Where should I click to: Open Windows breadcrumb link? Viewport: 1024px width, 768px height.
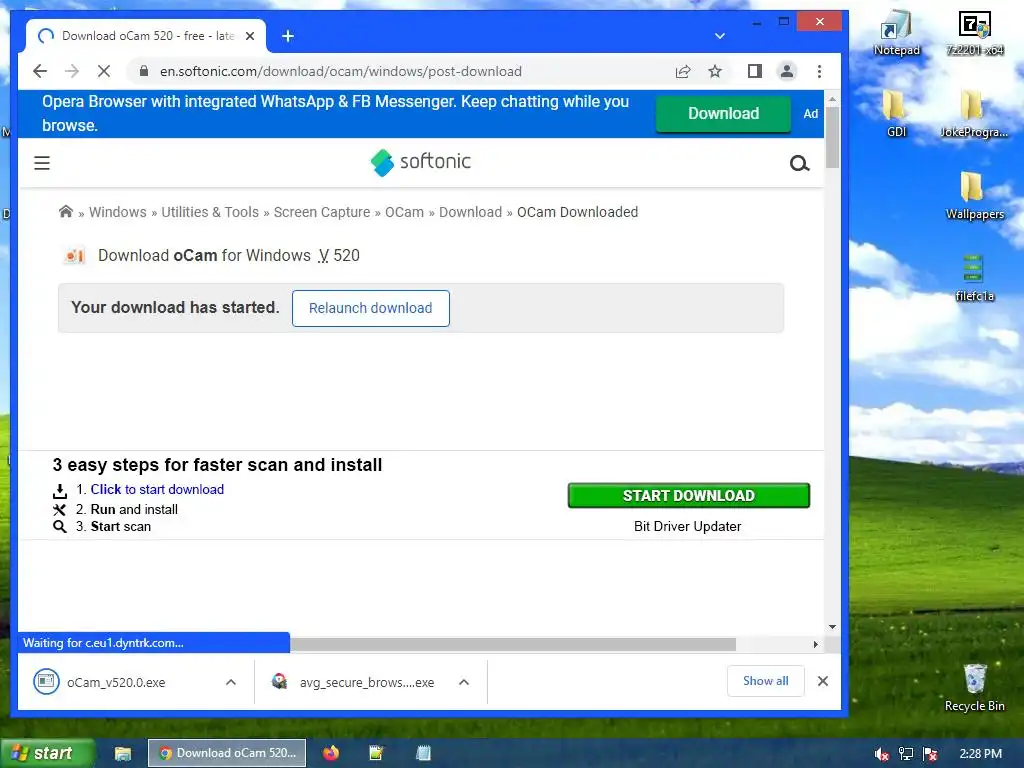[x=118, y=212]
